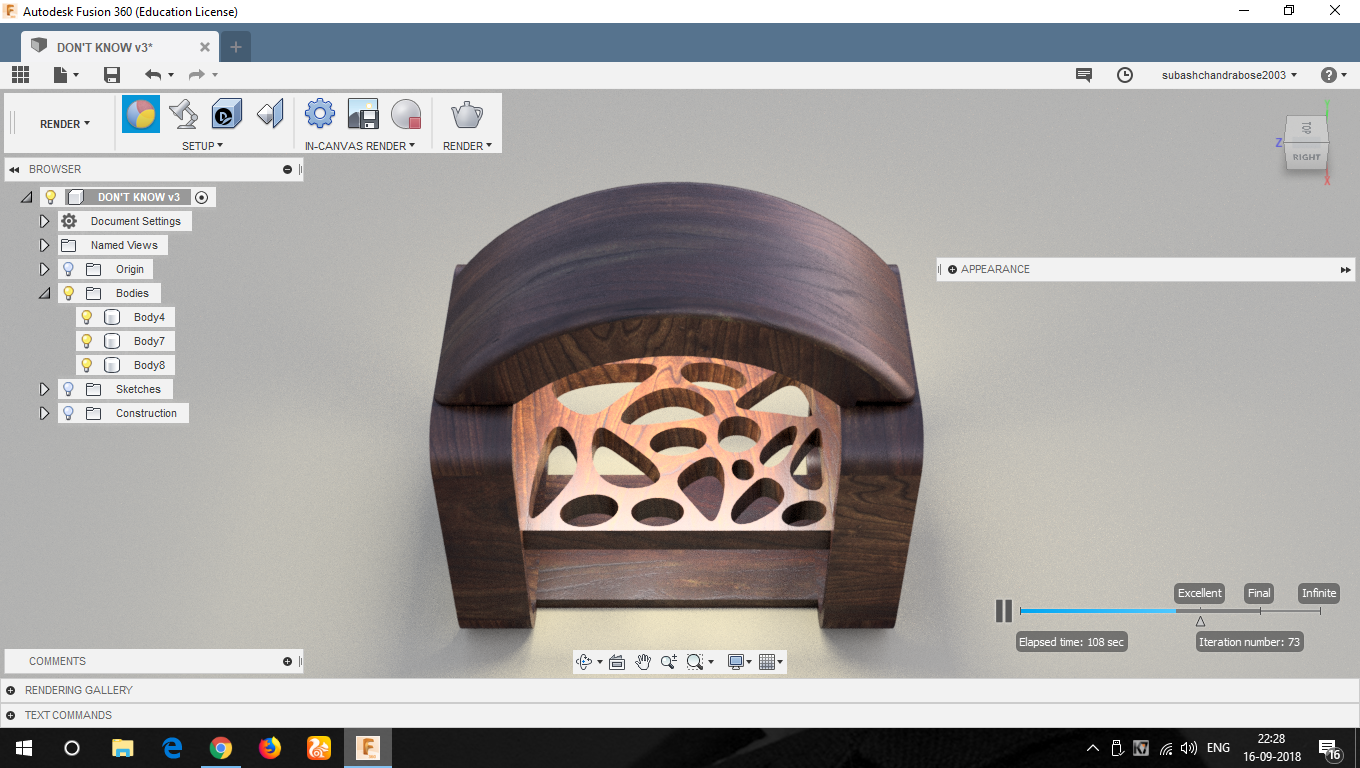Toggle visibility of Body4
The image size is (1360, 768).
pyautogui.click(x=86, y=316)
